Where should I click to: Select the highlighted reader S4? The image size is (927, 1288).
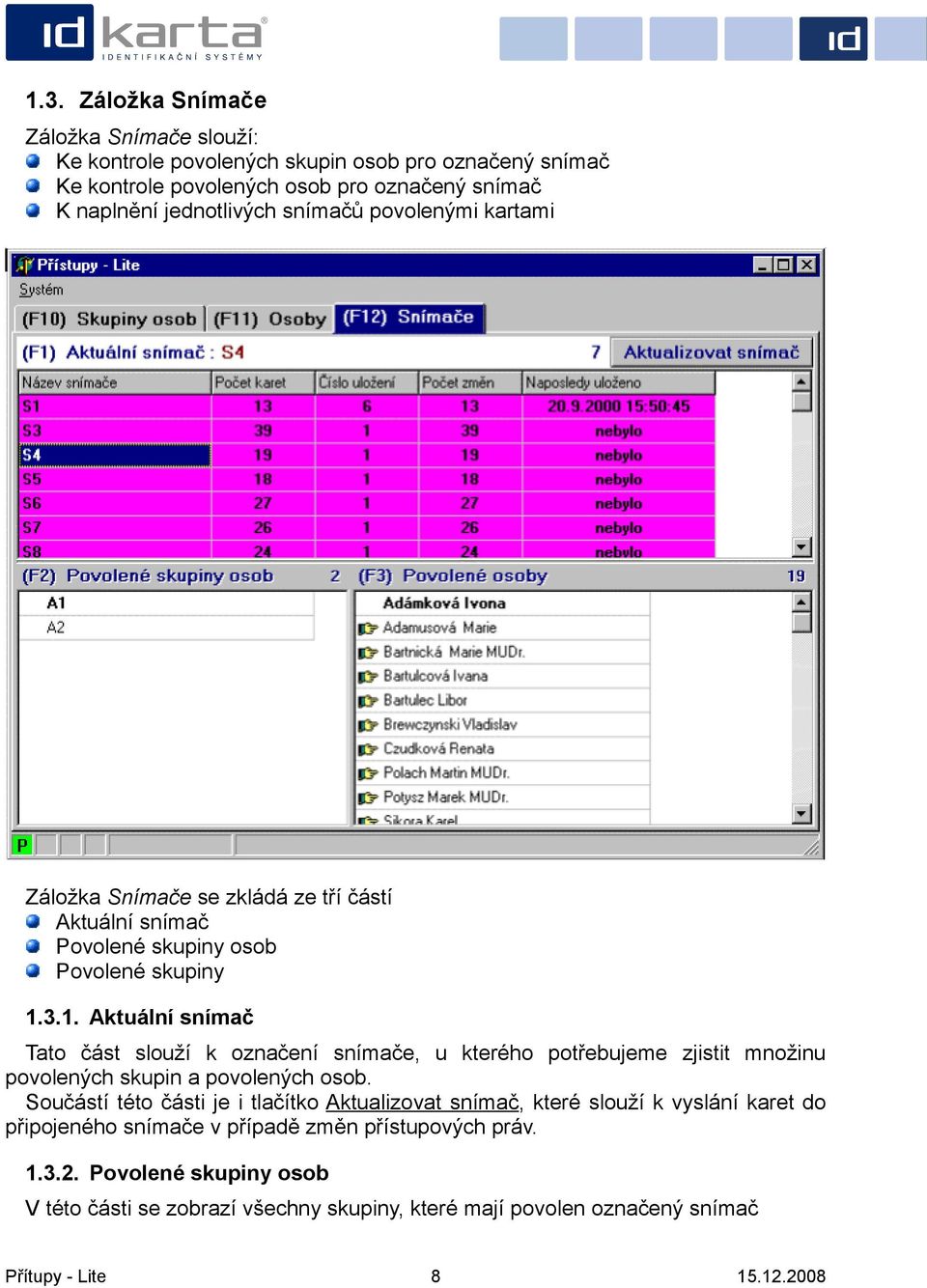click(115, 455)
